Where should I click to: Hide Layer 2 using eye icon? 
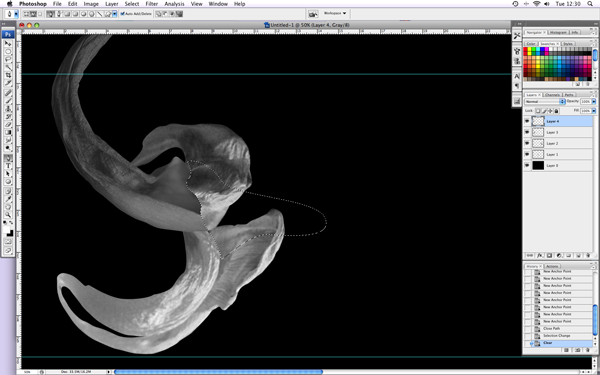(527, 143)
